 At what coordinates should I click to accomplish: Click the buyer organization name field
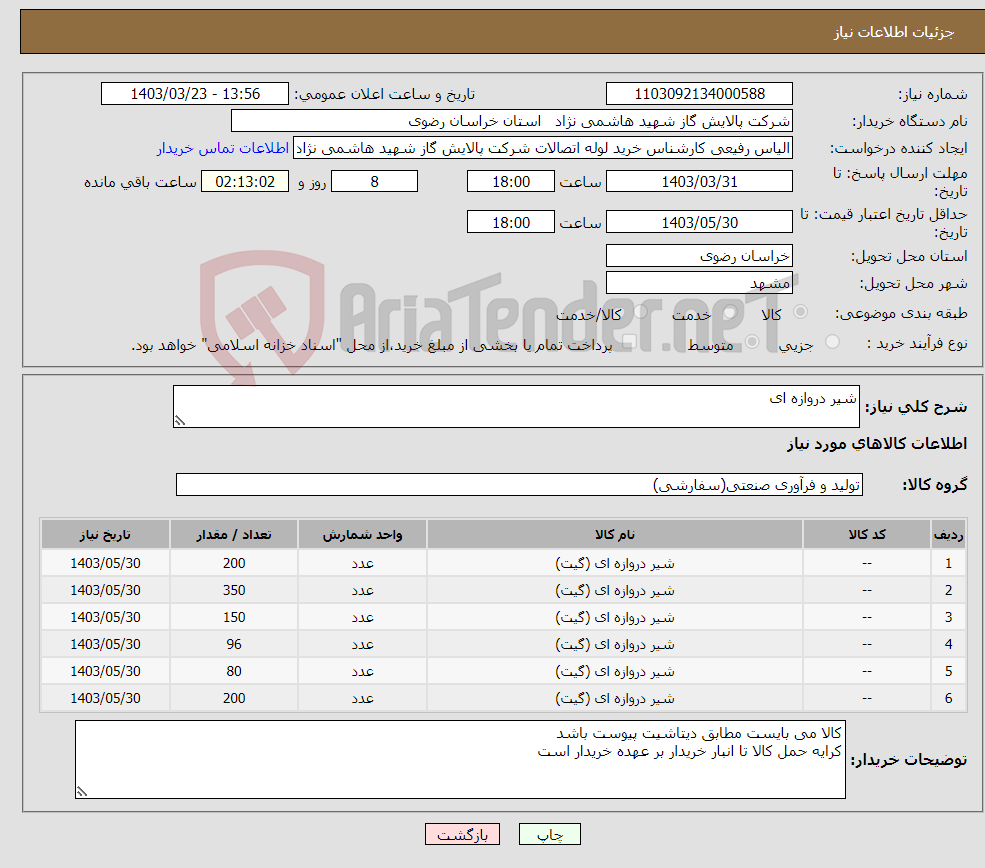click(x=512, y=121)
